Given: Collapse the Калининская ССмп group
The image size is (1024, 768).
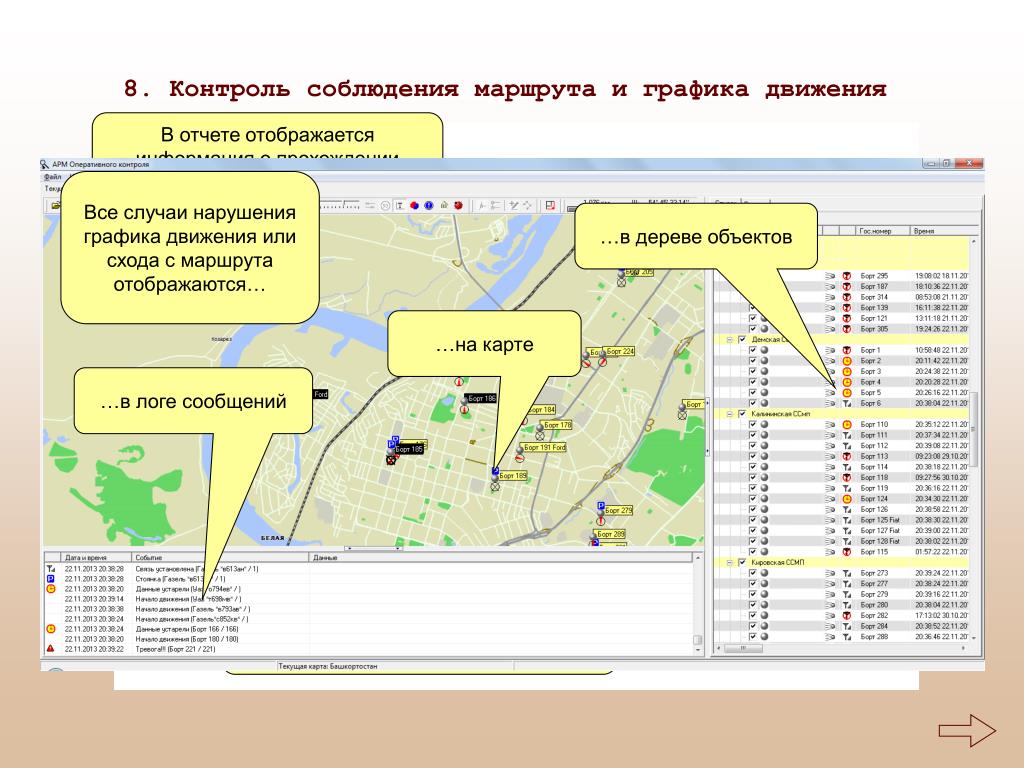Looking at the screenshot, I should (x=730, y=414).
